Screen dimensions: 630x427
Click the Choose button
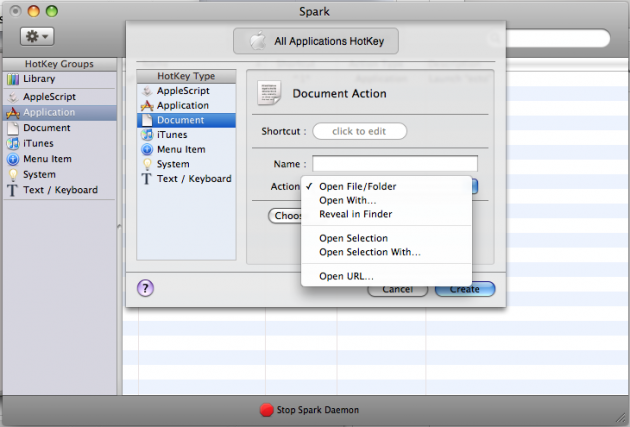tap(285, 216)
